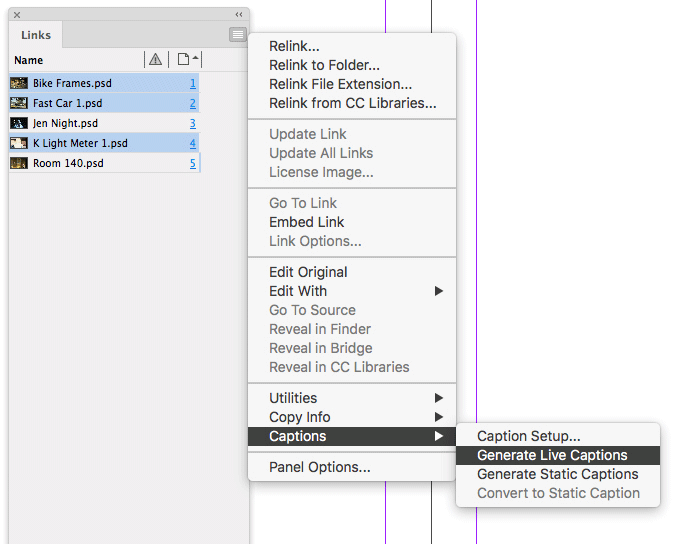
Task: Choose Generate Static Captions
Action: point(558,474)
